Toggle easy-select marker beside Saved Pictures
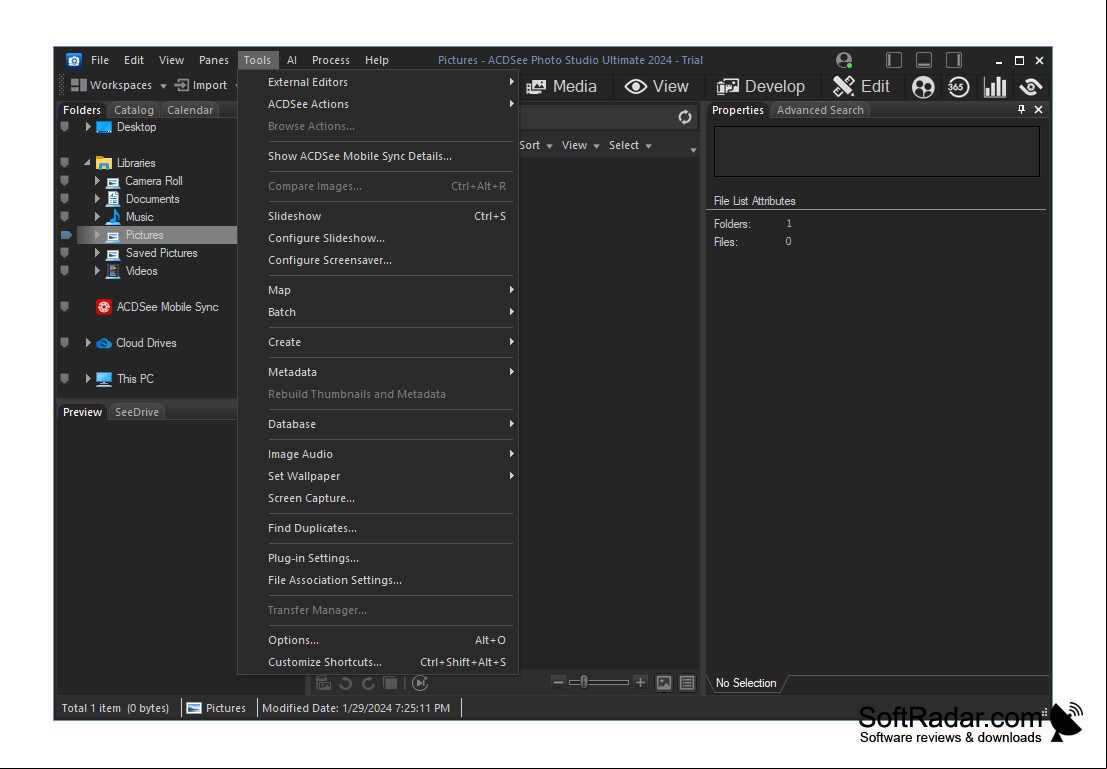Image resolution: width=1107 pixels, height=769 pixels. tap(65, 253)
